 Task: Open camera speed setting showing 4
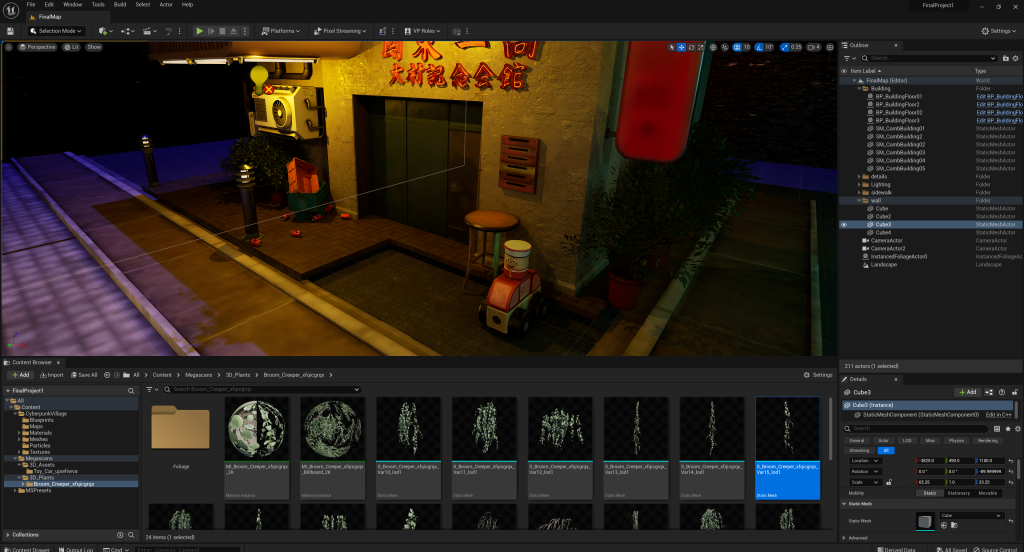point(814,47)
